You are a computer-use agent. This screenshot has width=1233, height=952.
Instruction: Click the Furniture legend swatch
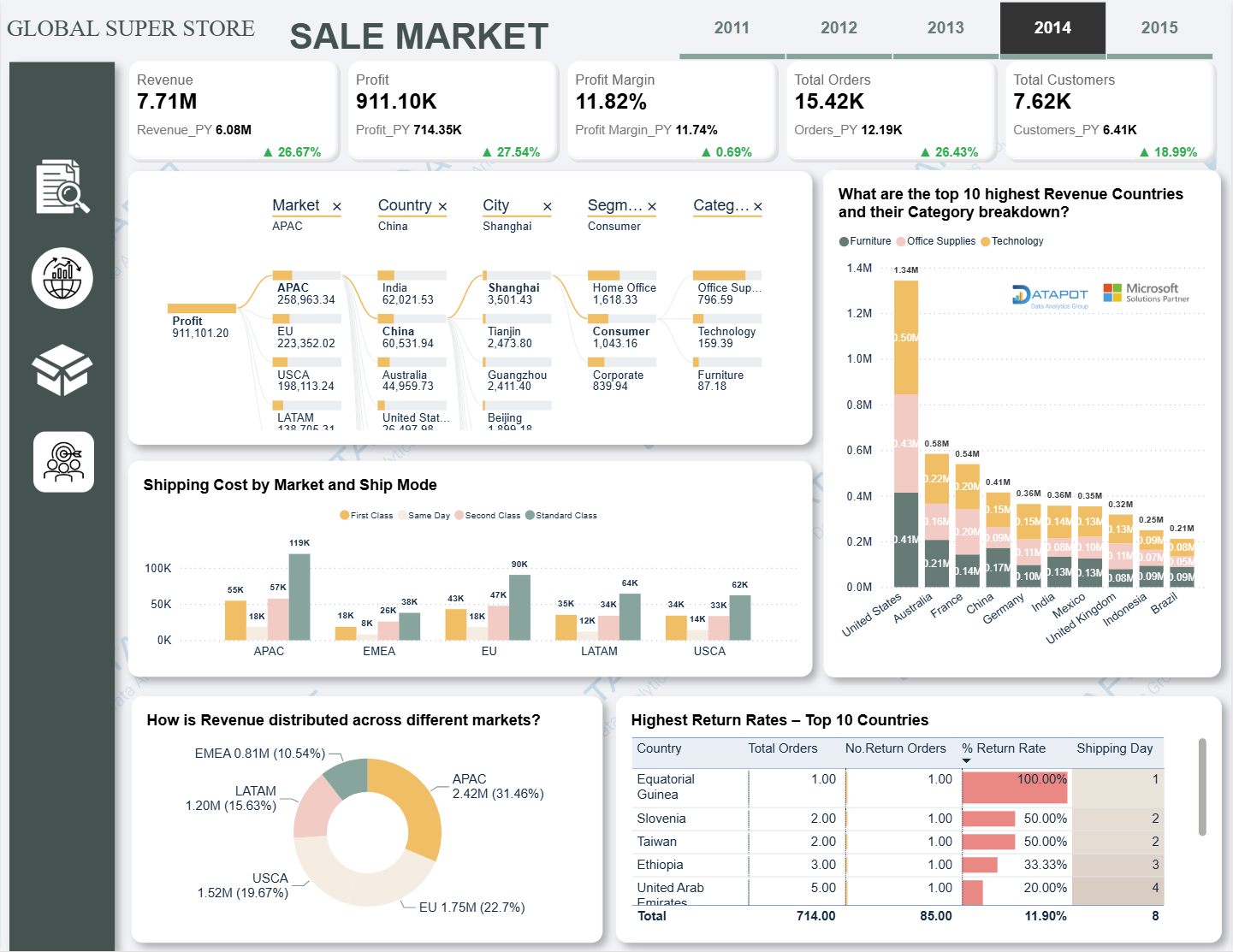(844, 242)
